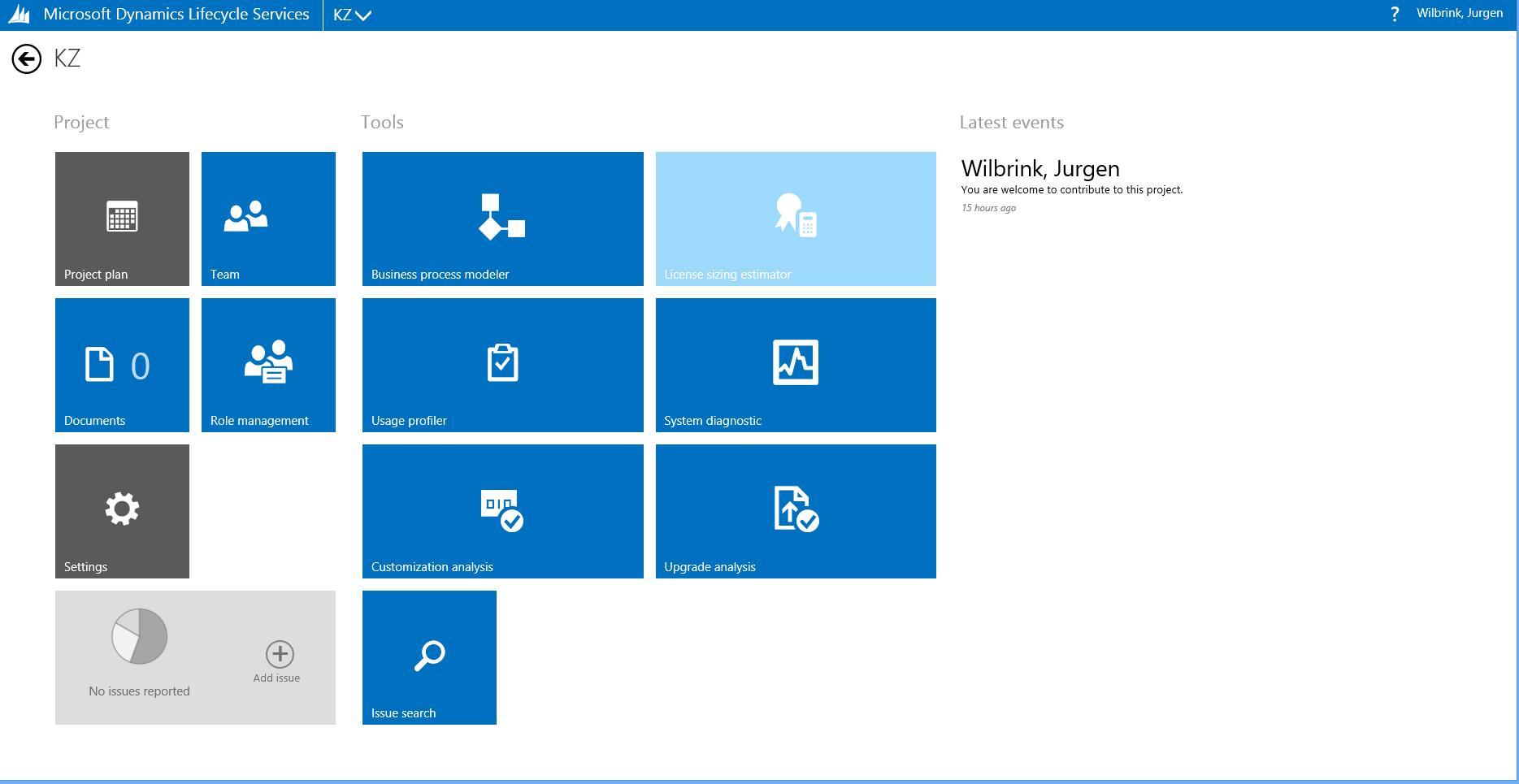Screen dimensions: 1519x784
Task: Open the Documents tile
Action: [x=122, y=365]
